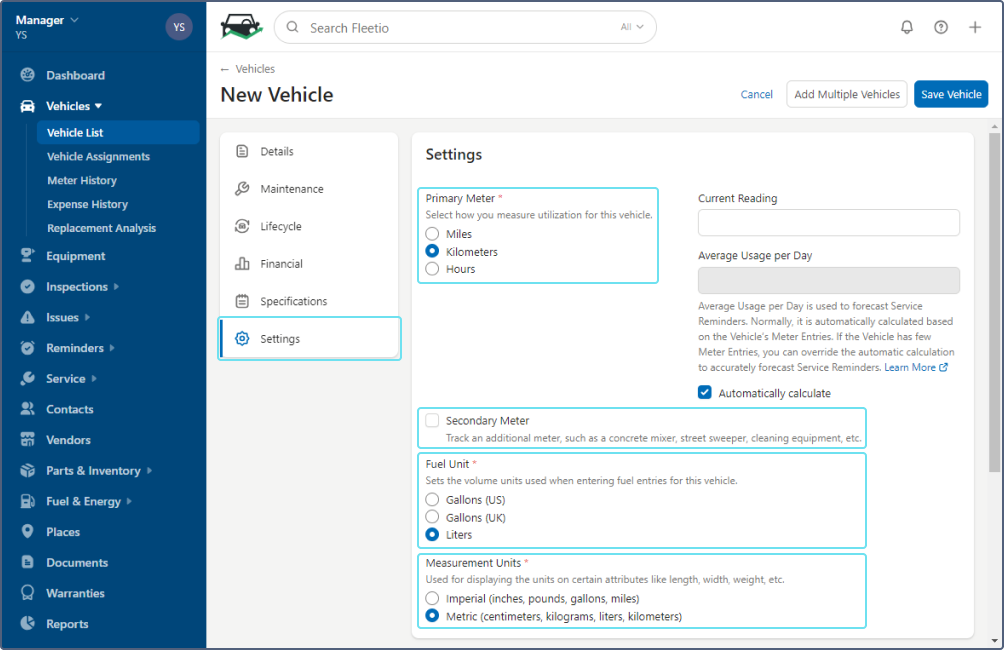This screenshot has width=1004, height=650.
Task: Switch to the Maintenance tab
Action: point(291,189)
